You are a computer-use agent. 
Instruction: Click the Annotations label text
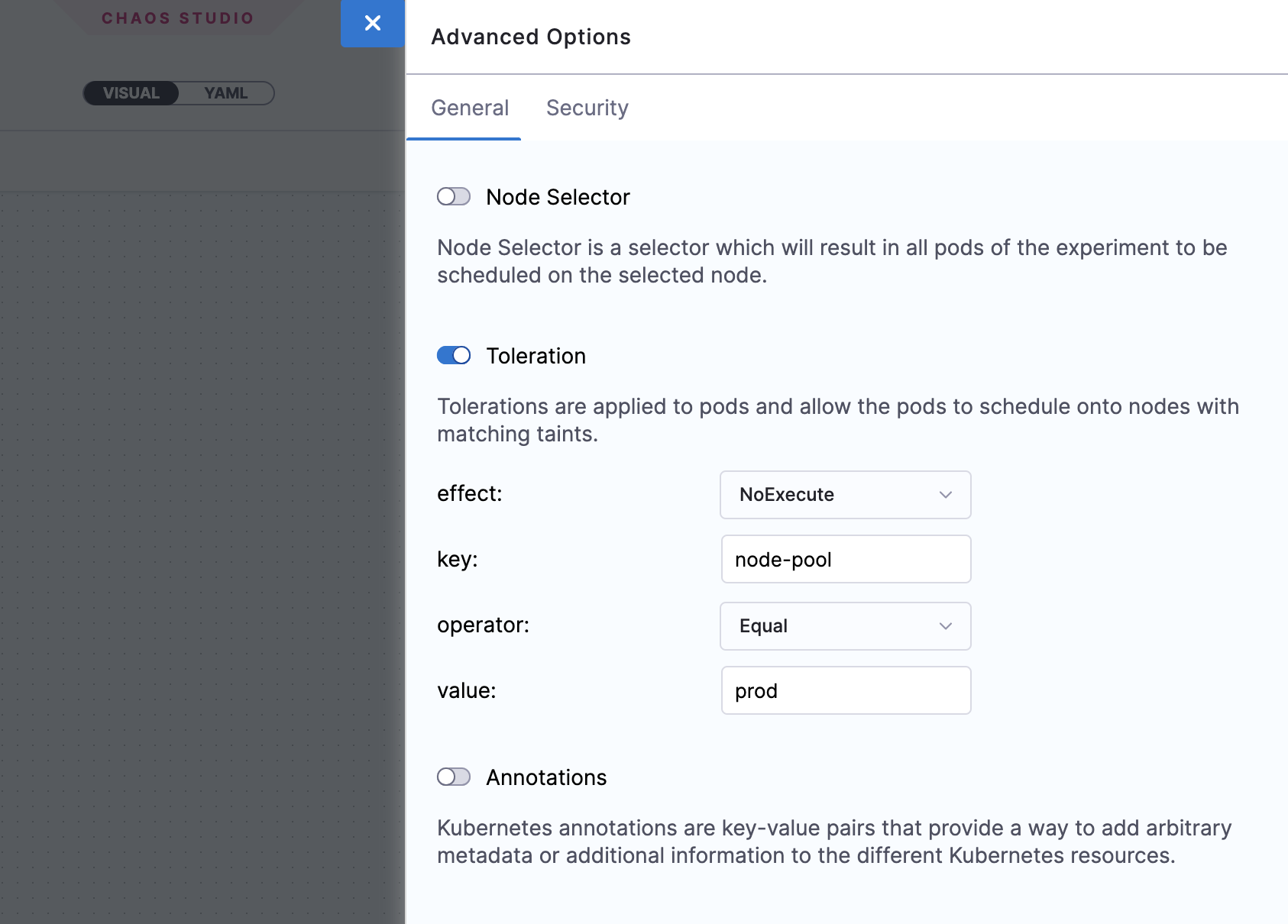click(546, 778)
